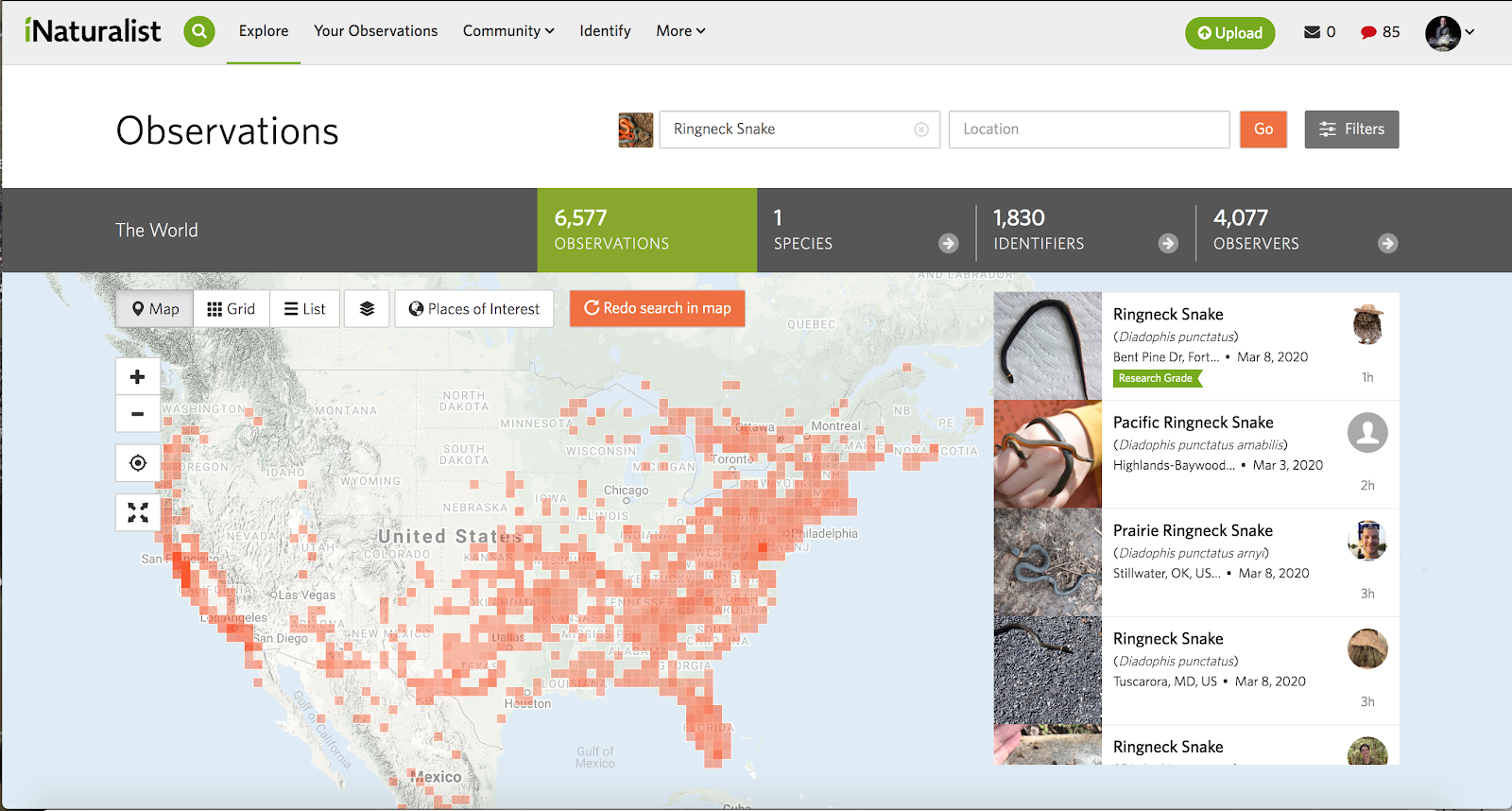1512x811 pixels.
Task: Select the Map view toggle
Action: (155, 309)
